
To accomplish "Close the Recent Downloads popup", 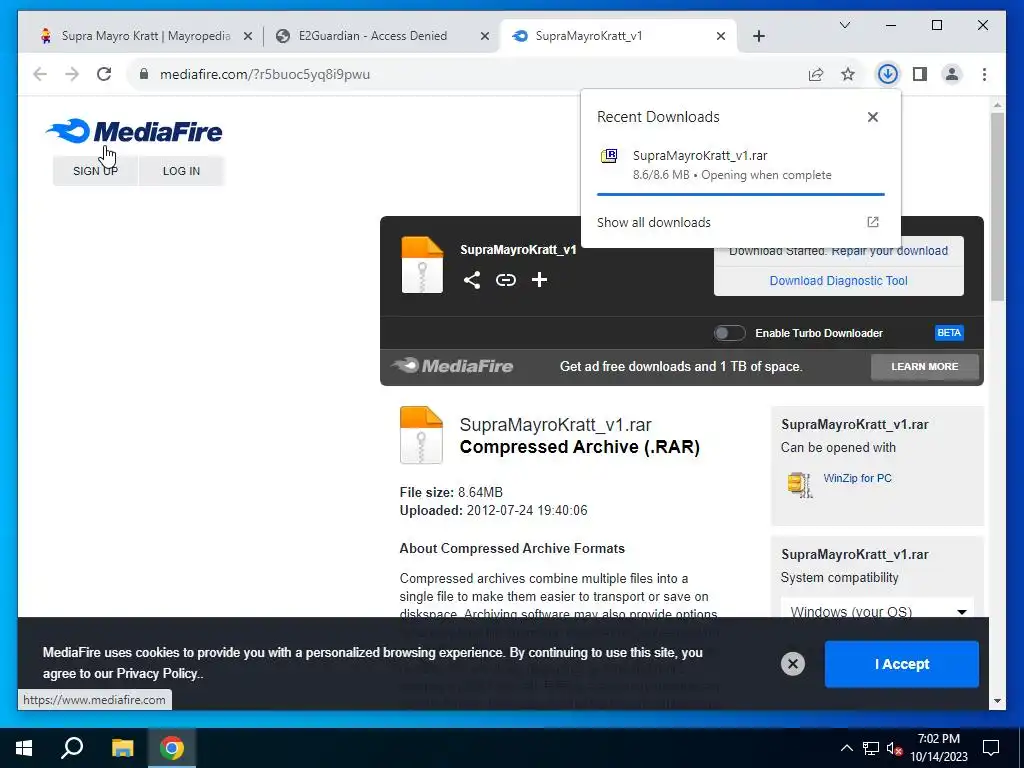I will 872,117.
